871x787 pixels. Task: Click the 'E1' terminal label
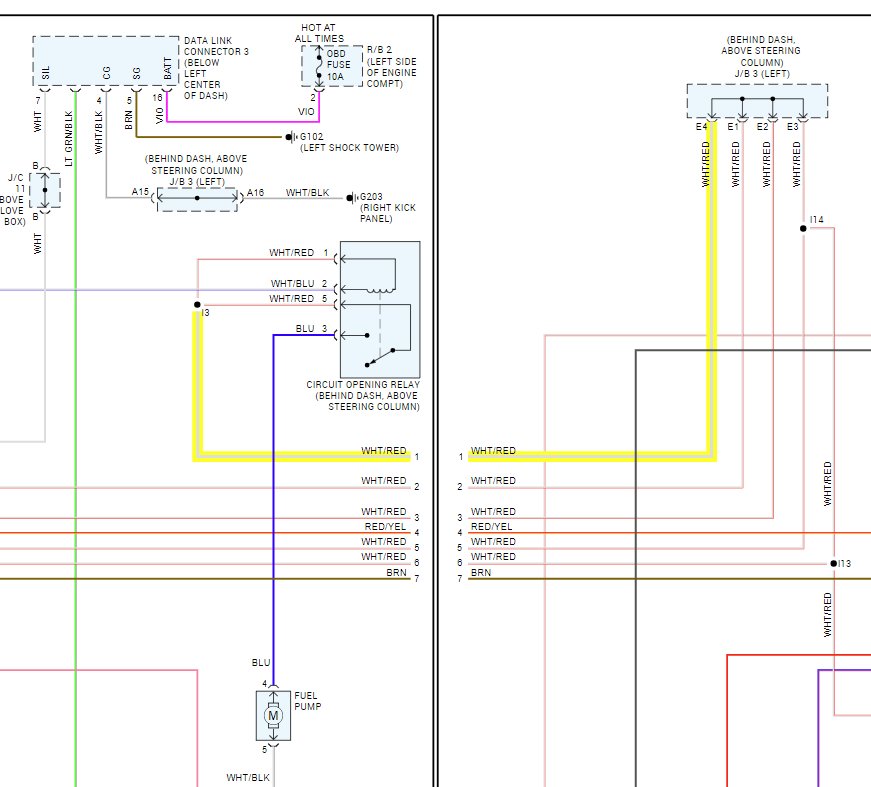733,127
